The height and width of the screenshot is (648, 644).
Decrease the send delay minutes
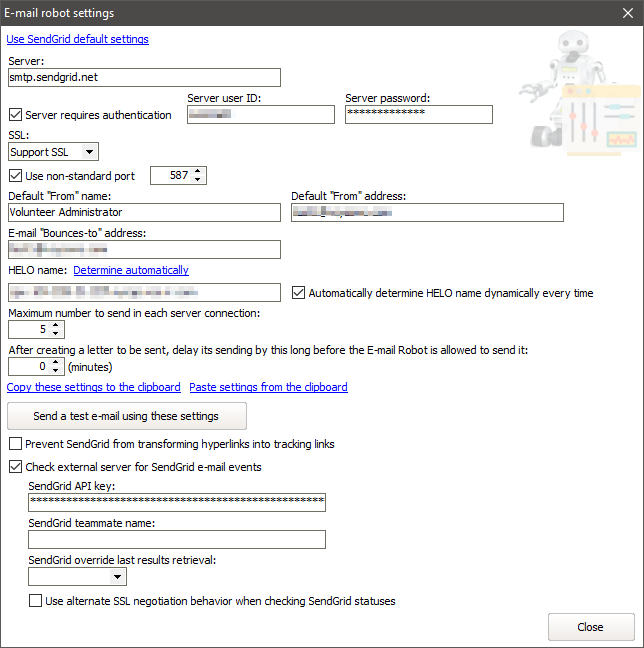56,372
